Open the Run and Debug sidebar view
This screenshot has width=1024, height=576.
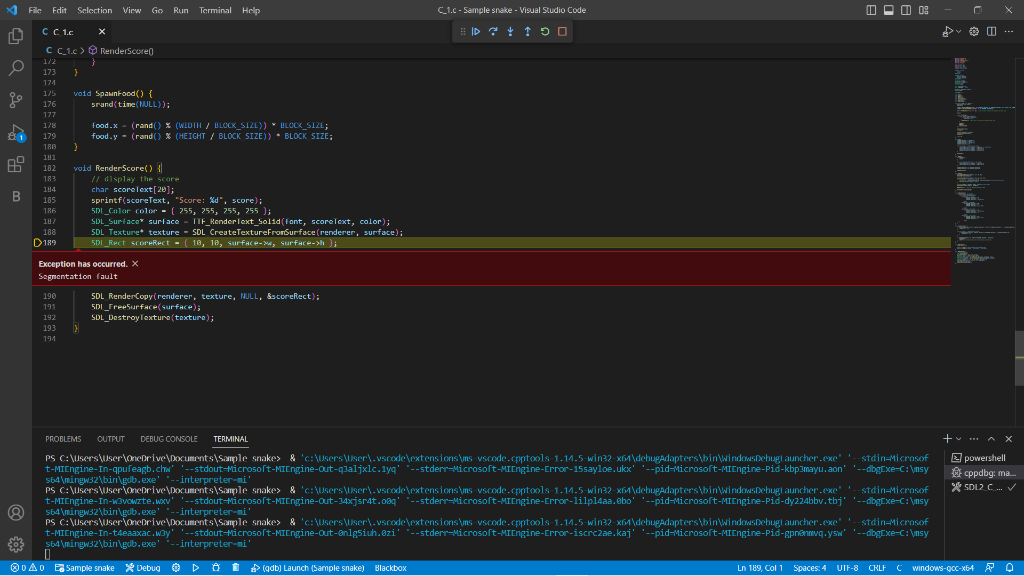(16, 132)
